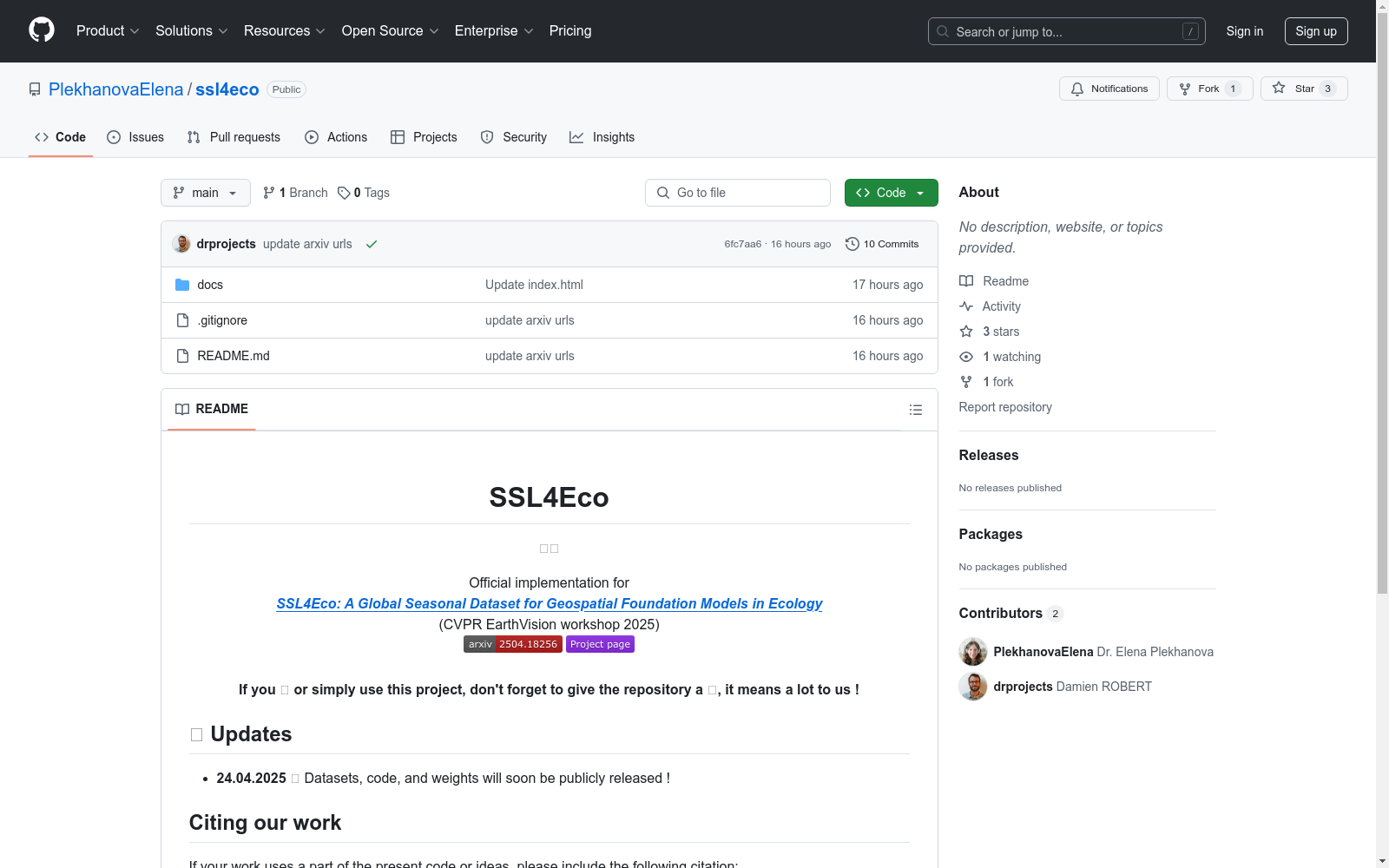Open the Resources dropdown menu
The width and height of the screenshot is (1389, 868).
tap(285, 31)
